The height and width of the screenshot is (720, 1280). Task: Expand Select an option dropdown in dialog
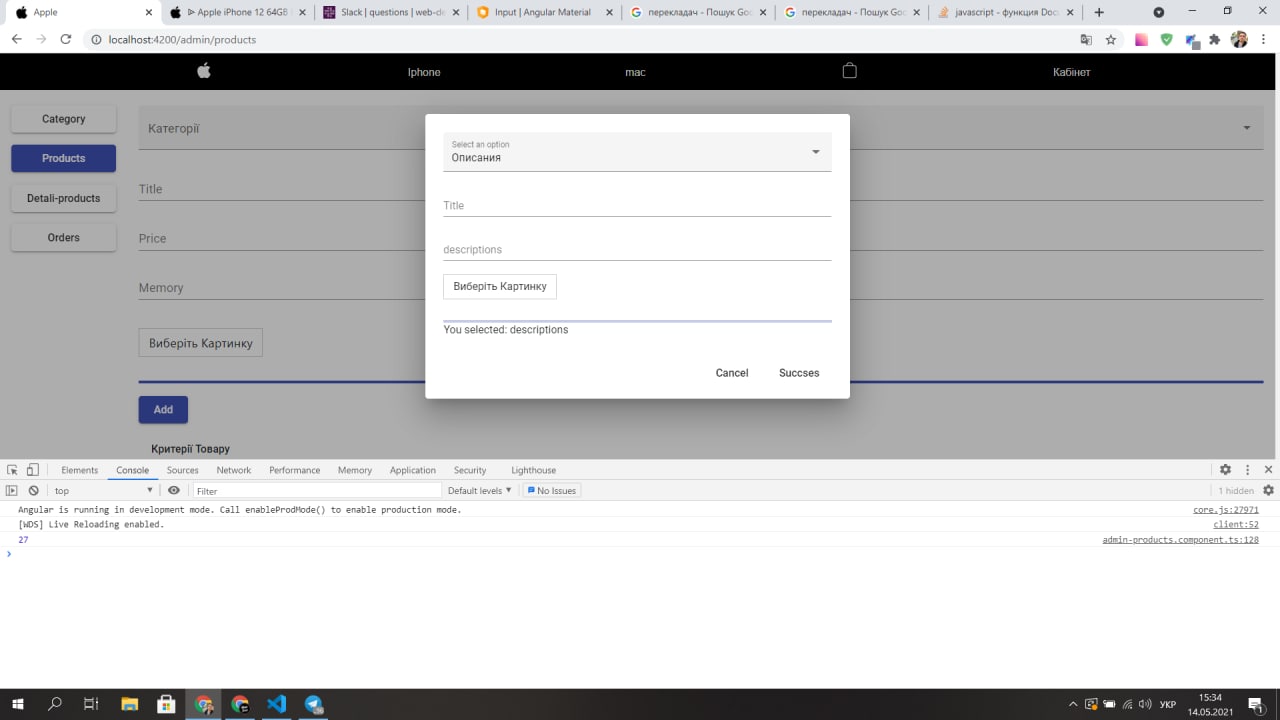pos(816,152)
